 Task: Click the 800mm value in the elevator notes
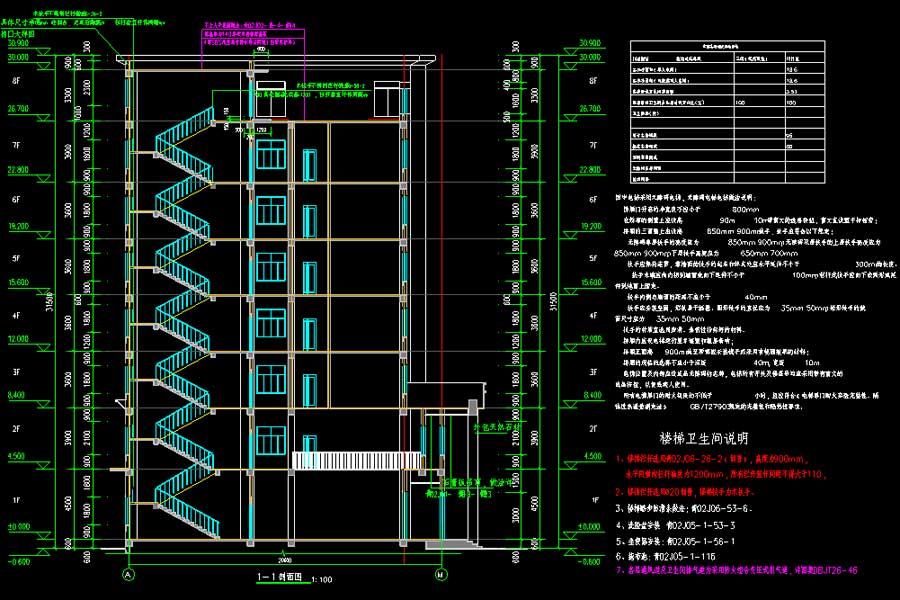click(746, 210)
